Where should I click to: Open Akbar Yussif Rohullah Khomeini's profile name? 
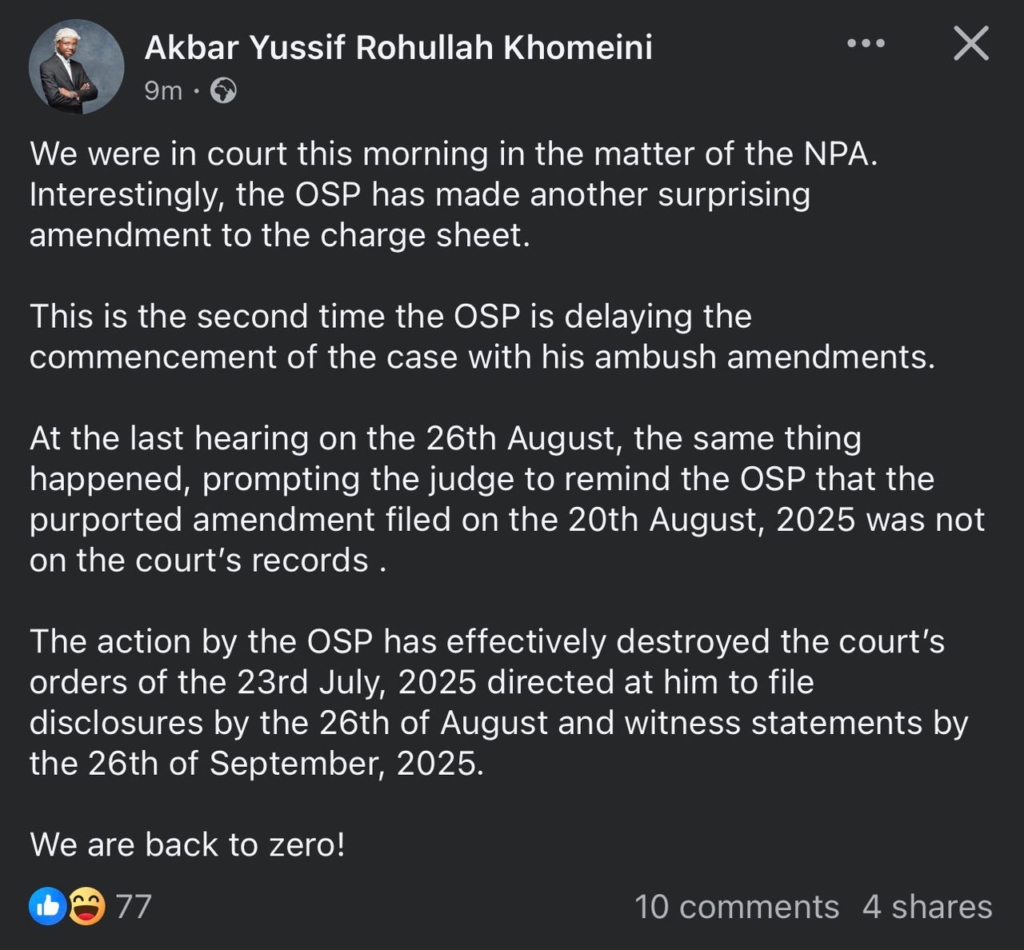click(398, 46)
